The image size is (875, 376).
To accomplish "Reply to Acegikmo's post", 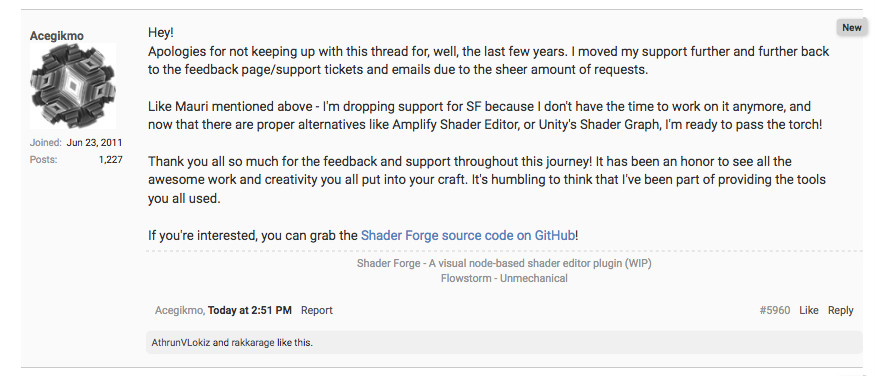I will pos(840,310).
